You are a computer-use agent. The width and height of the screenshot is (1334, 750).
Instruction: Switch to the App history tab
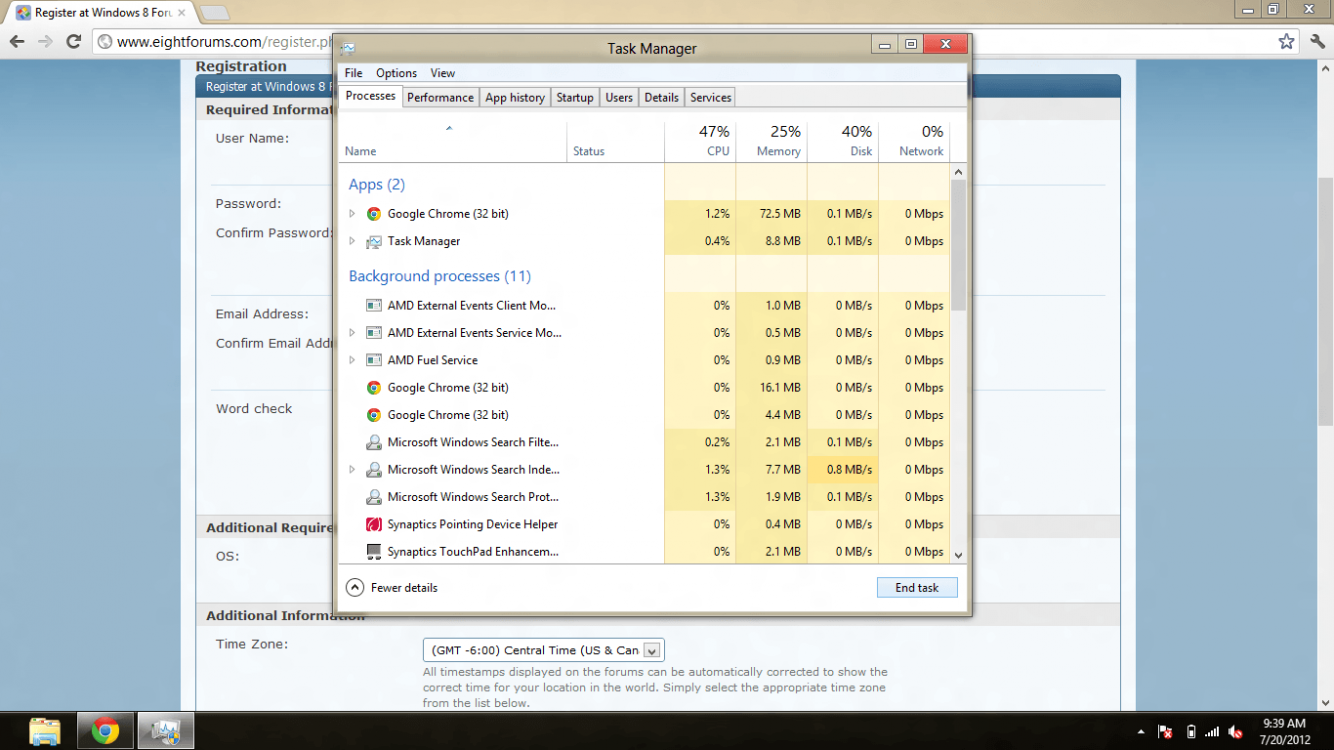pos(515,97)
